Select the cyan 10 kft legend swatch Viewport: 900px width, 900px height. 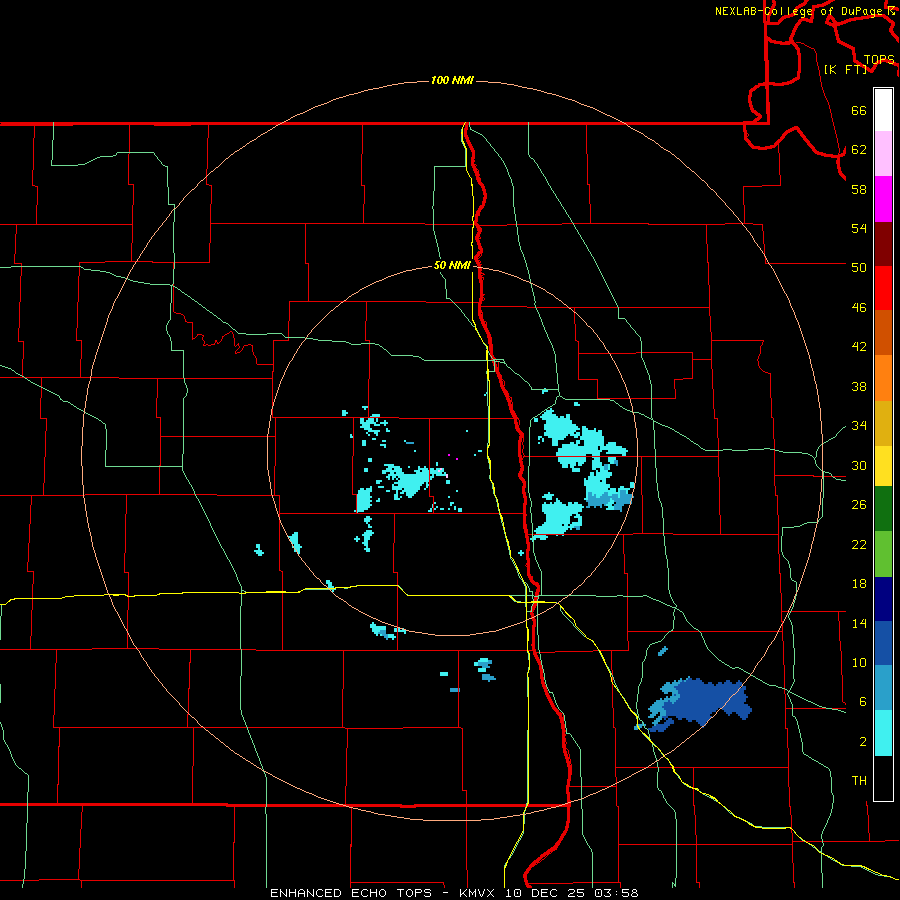tap(883, 733)
